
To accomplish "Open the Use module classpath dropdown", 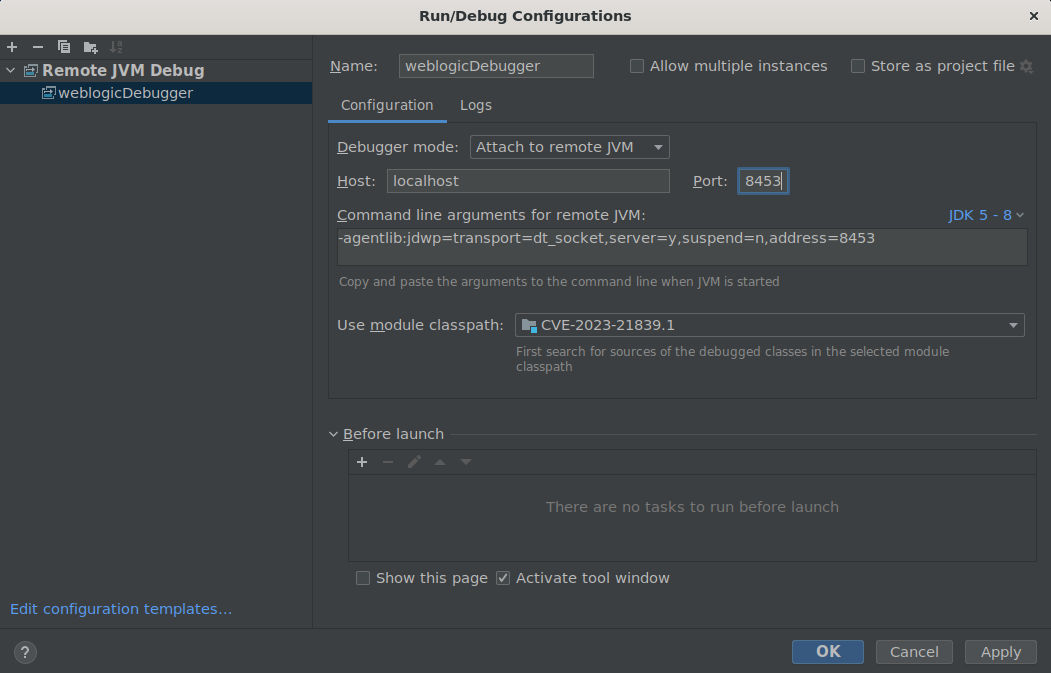I will click(769, 325).
